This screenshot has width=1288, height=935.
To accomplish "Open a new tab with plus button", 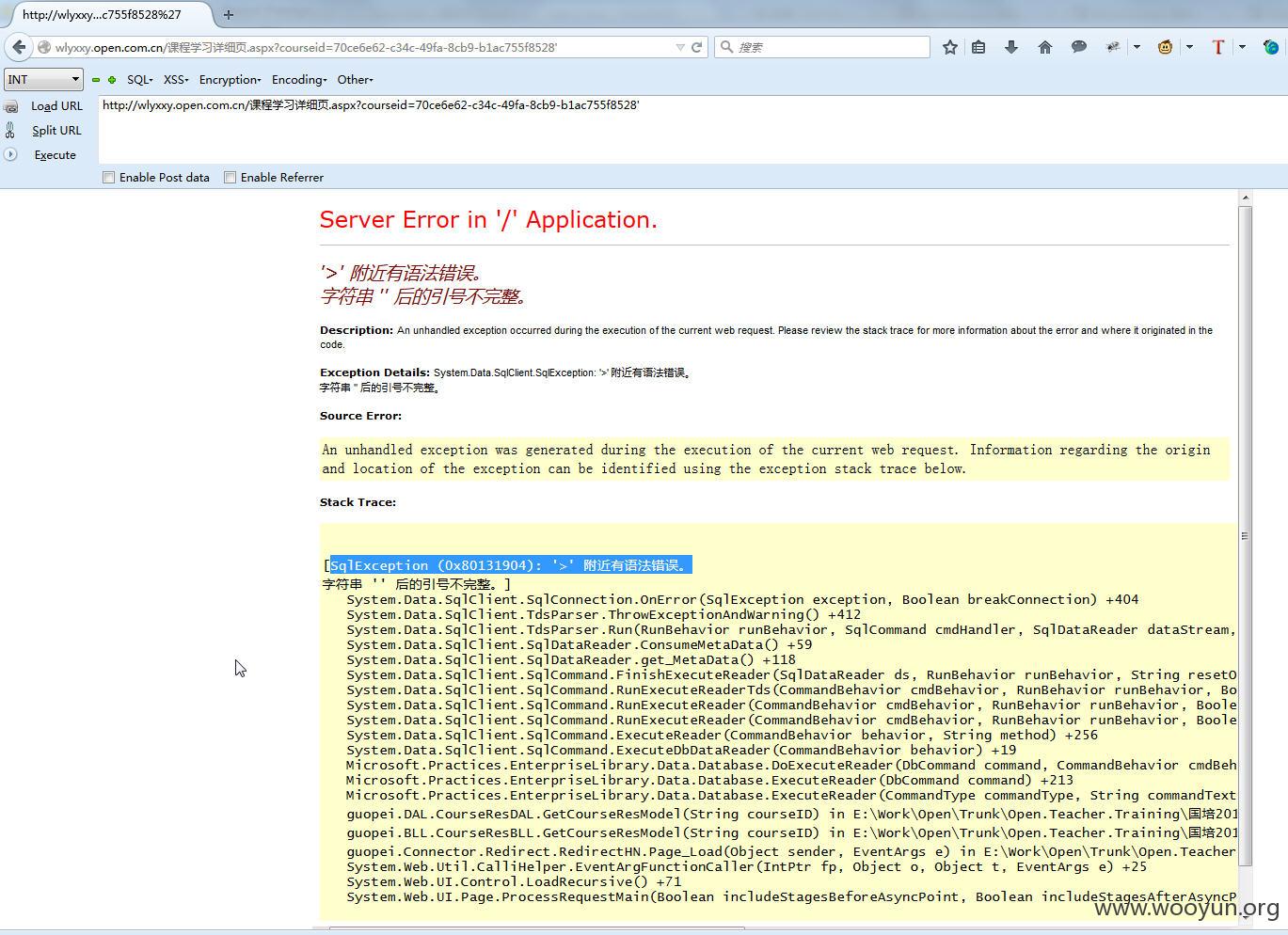I will click(228, 15).
